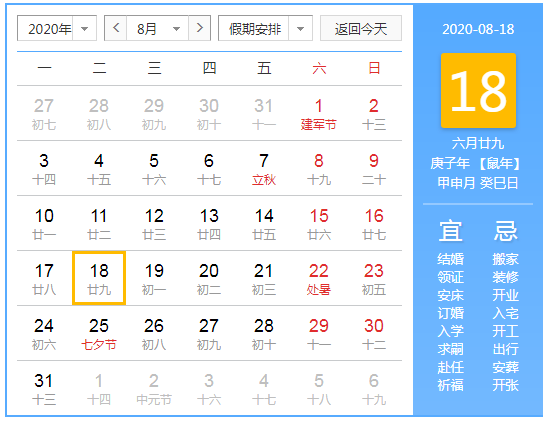The height and width of the screenshot is (422, 548).
Task: Select August 29 Saturday date
Action: click(x=318, y=333)
